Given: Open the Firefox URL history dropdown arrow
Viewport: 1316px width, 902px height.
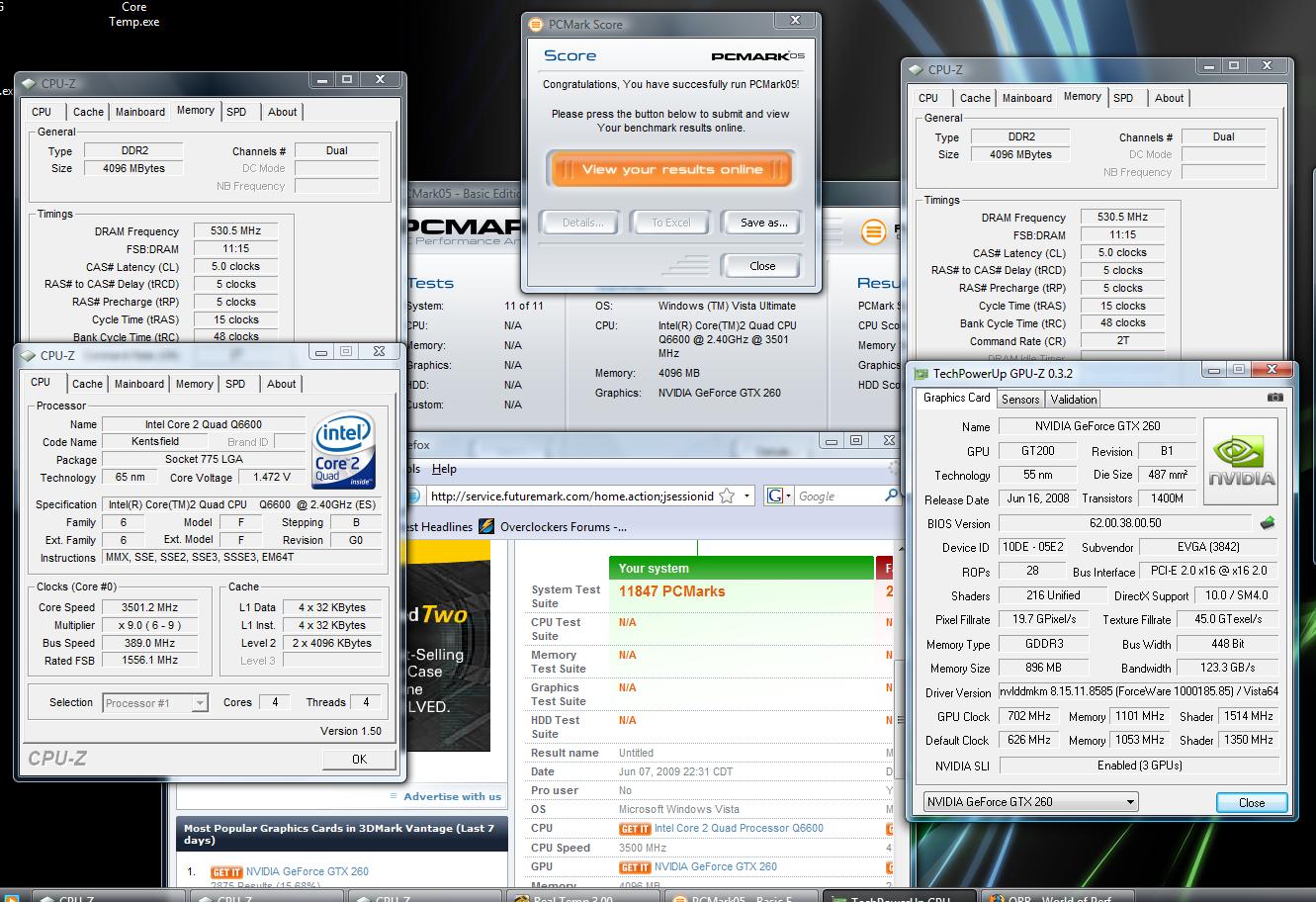Looking at the screenshot, I should (x=747, y=496).
